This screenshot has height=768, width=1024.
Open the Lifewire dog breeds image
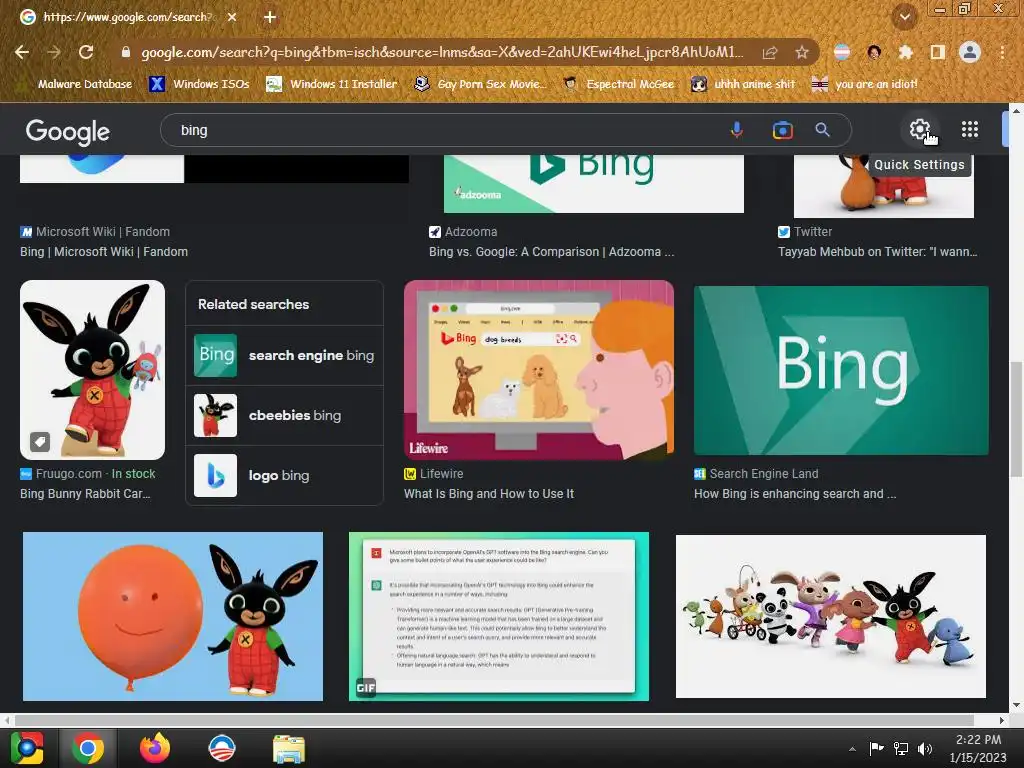point(539,370)
